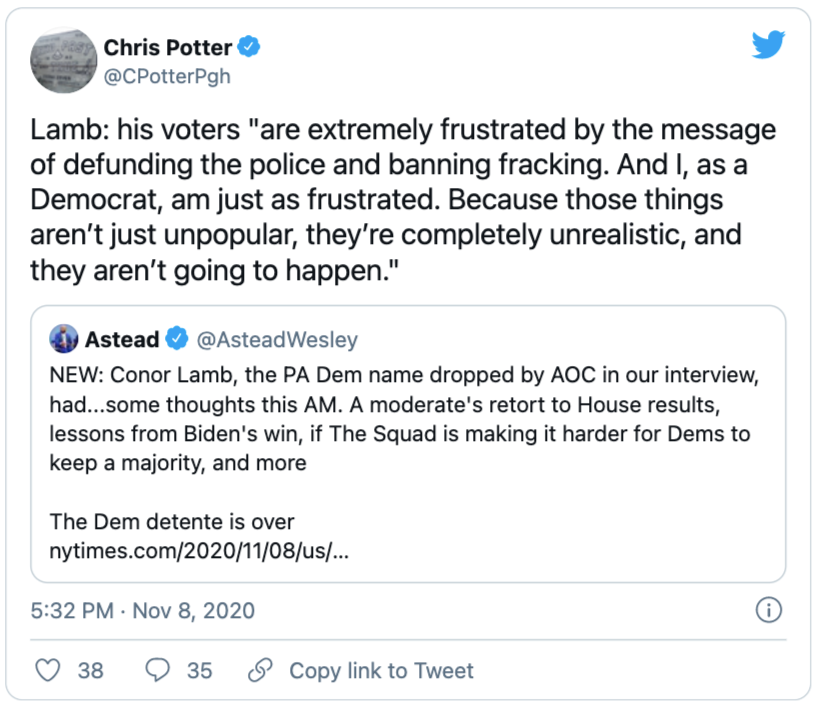Open Chris Potter's profile picture
The image size is (820, 710).
coord(62,60)
